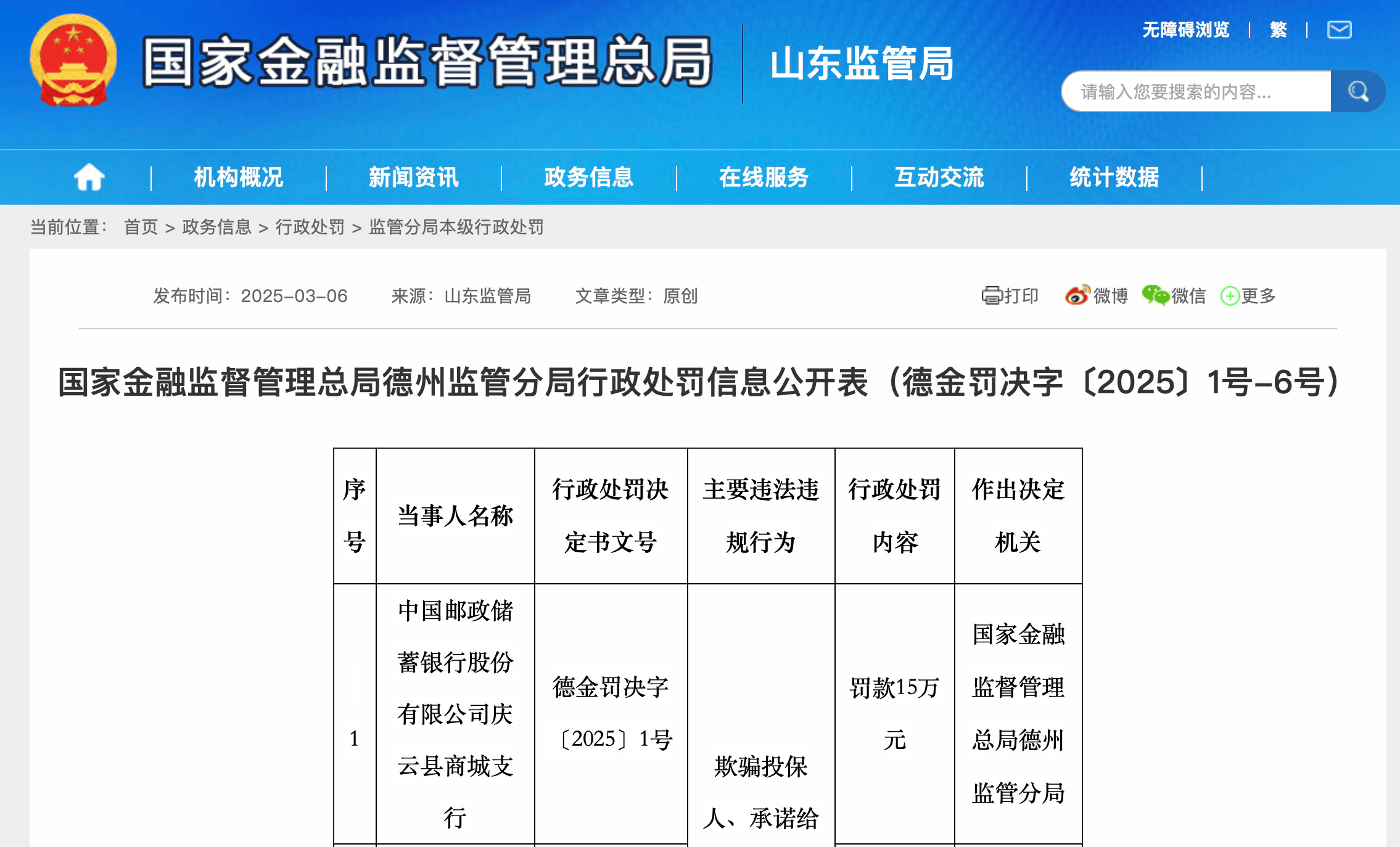Screen dimensions: 1400x847
Task: Click 来源：山东监管局 text
Action: coord(461,296)
